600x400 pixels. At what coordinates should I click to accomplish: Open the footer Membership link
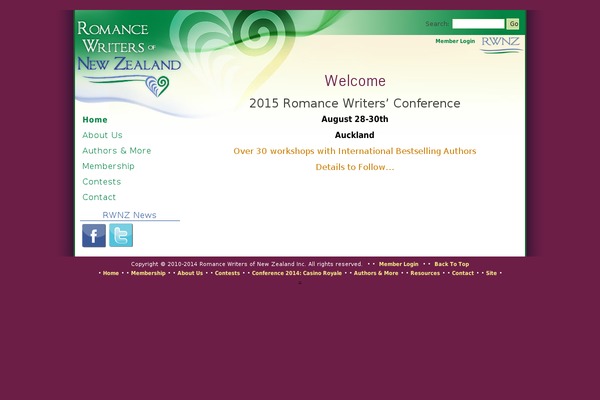tap(148, 273)
